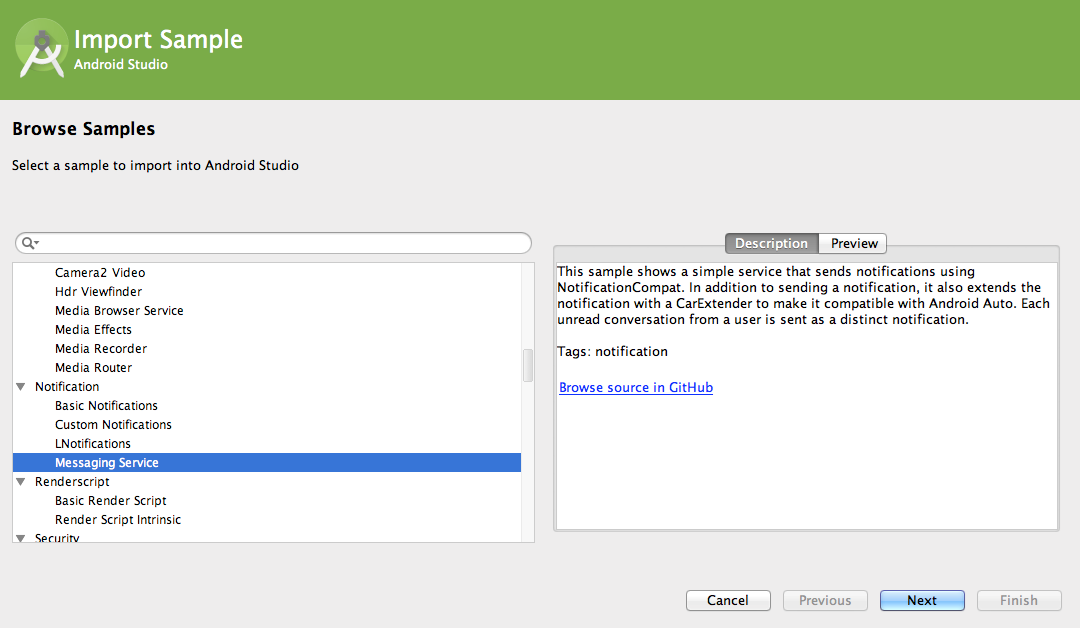Select the Hdr Viewfinder sample
The width and height of the screenshot is (1080, 628).
pos(98,292)
